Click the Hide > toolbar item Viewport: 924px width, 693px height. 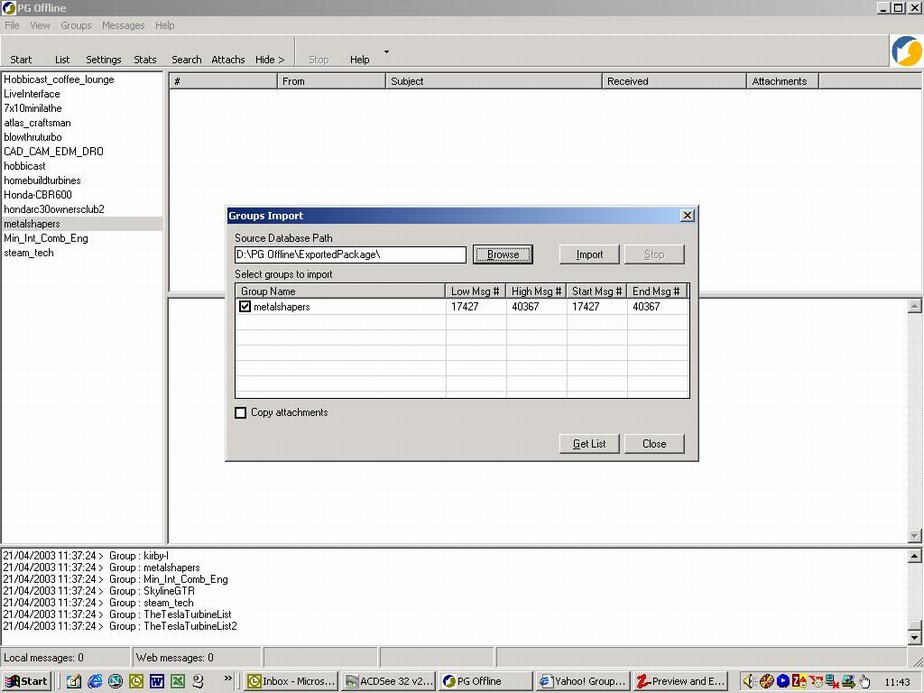[269, 60]
